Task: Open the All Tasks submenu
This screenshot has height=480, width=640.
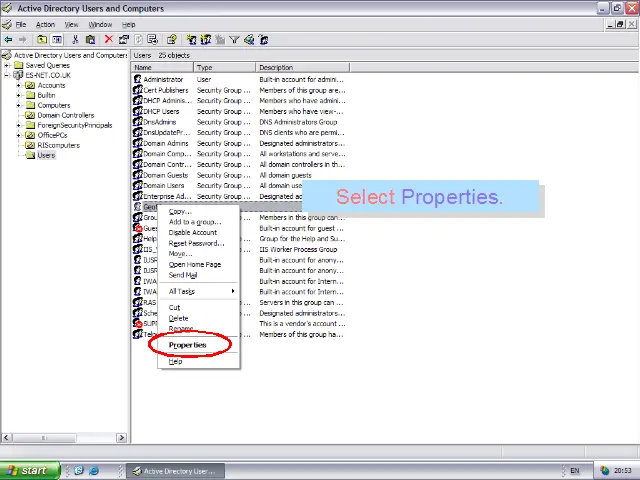Action: click(x=198, y=291)
